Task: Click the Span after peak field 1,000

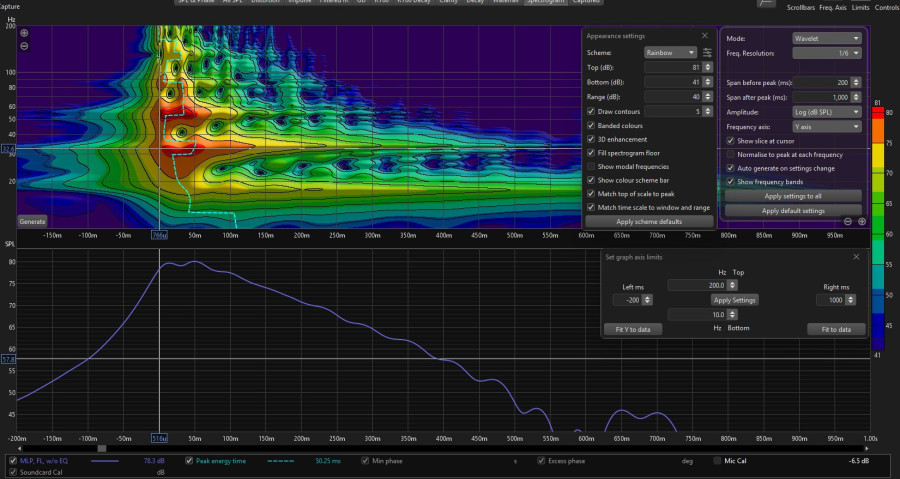Action: (821, 98)
